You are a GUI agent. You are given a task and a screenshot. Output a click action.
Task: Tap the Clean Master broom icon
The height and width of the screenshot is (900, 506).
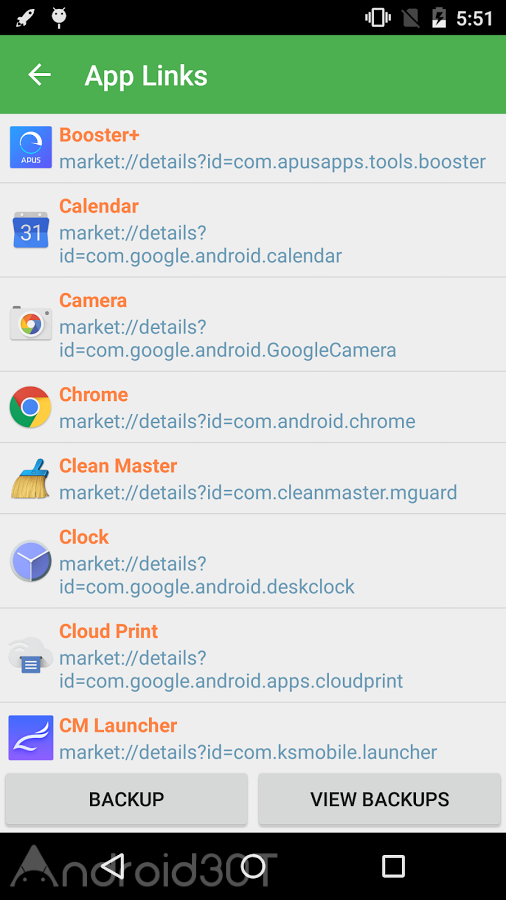[x=31, y=478]
